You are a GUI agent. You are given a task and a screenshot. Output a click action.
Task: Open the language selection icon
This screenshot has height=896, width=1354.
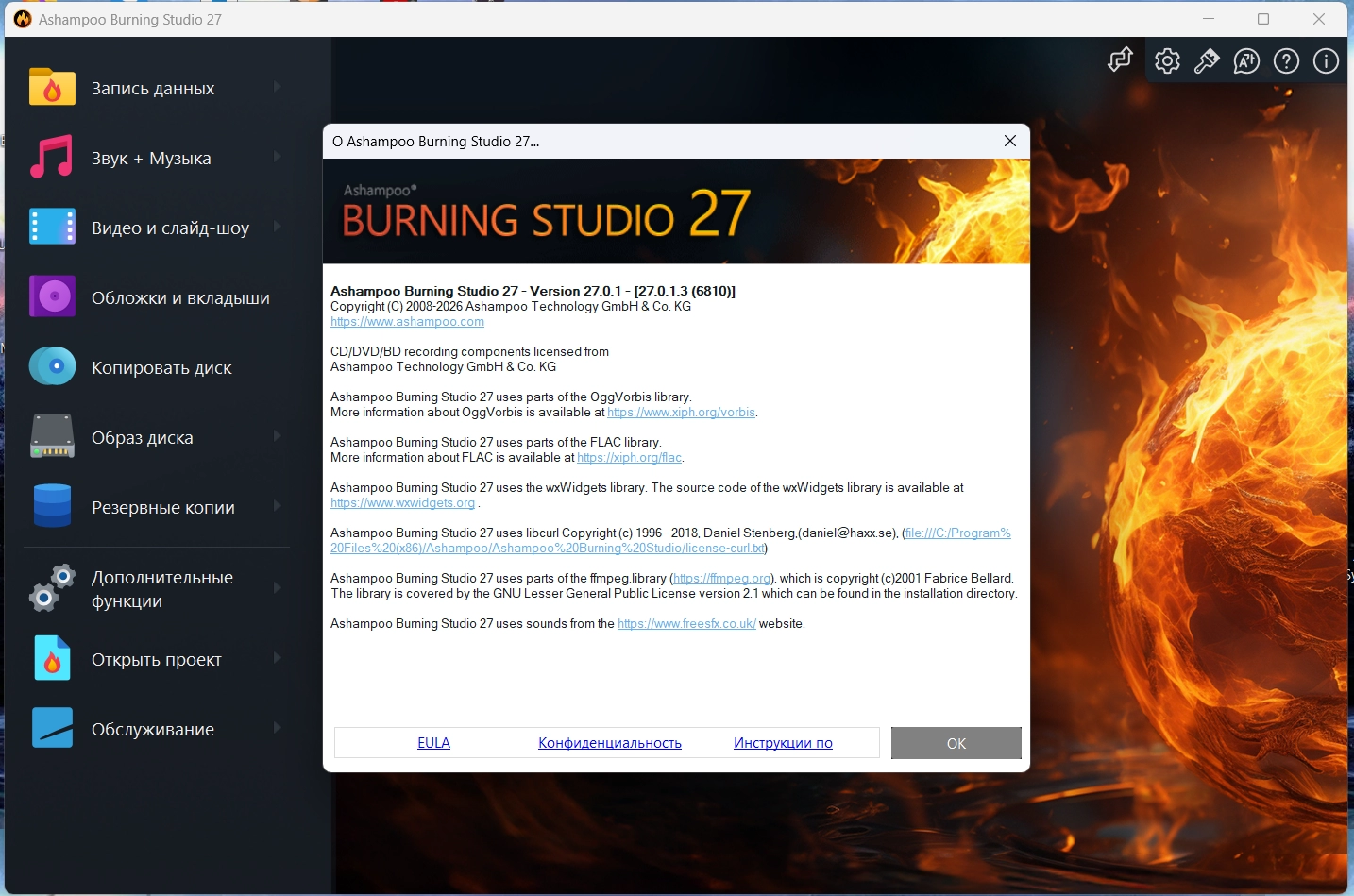pos(1246,61)
